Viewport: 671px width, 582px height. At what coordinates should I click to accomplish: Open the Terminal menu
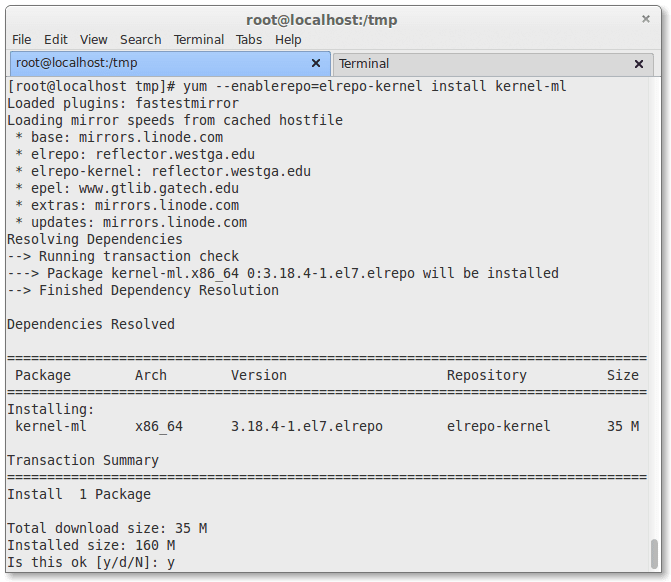pos(199,40)
